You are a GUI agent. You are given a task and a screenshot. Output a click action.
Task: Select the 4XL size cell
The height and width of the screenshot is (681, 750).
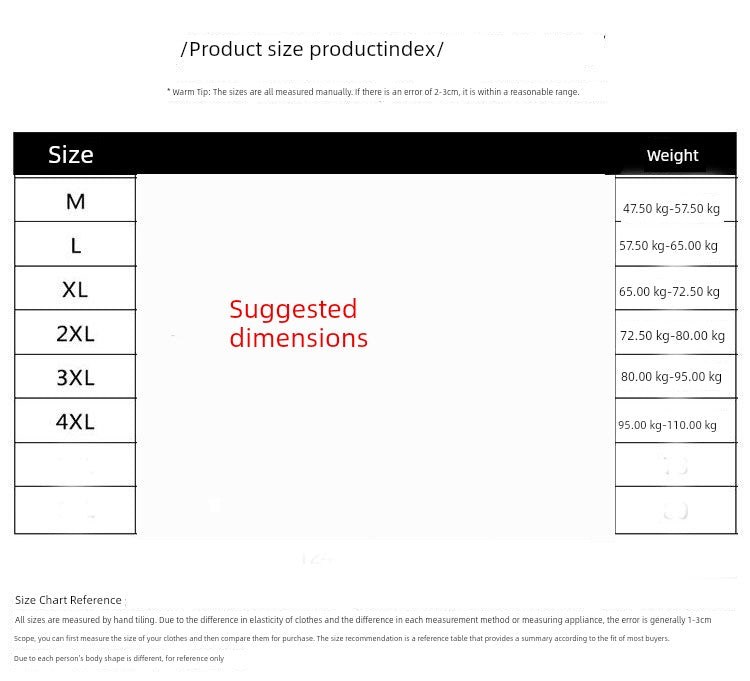[x=75, y=422]
